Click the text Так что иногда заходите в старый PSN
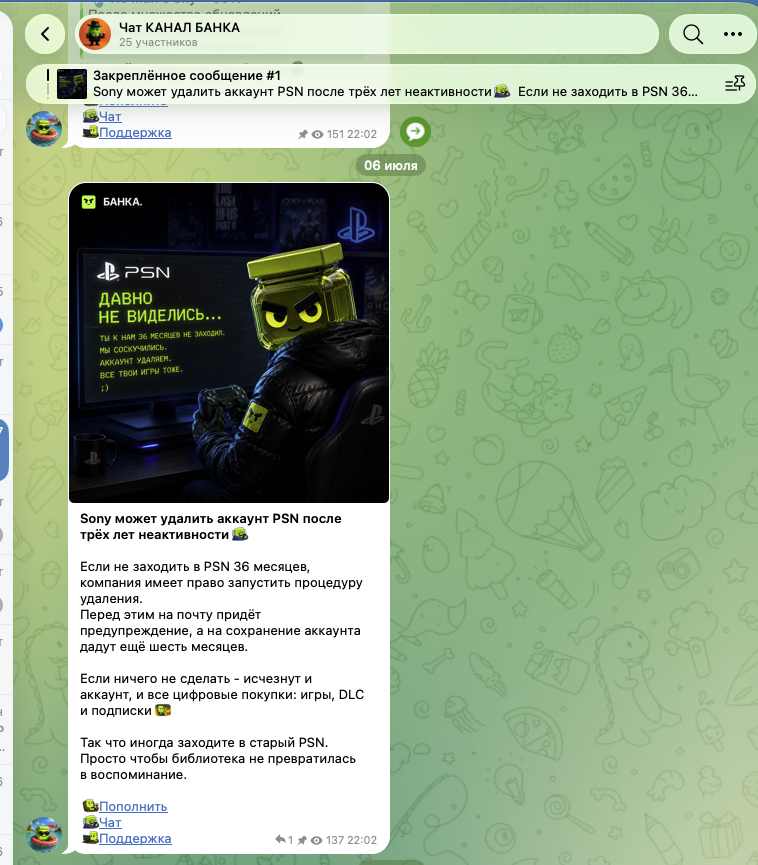758x865 pixels. (204, 743)
